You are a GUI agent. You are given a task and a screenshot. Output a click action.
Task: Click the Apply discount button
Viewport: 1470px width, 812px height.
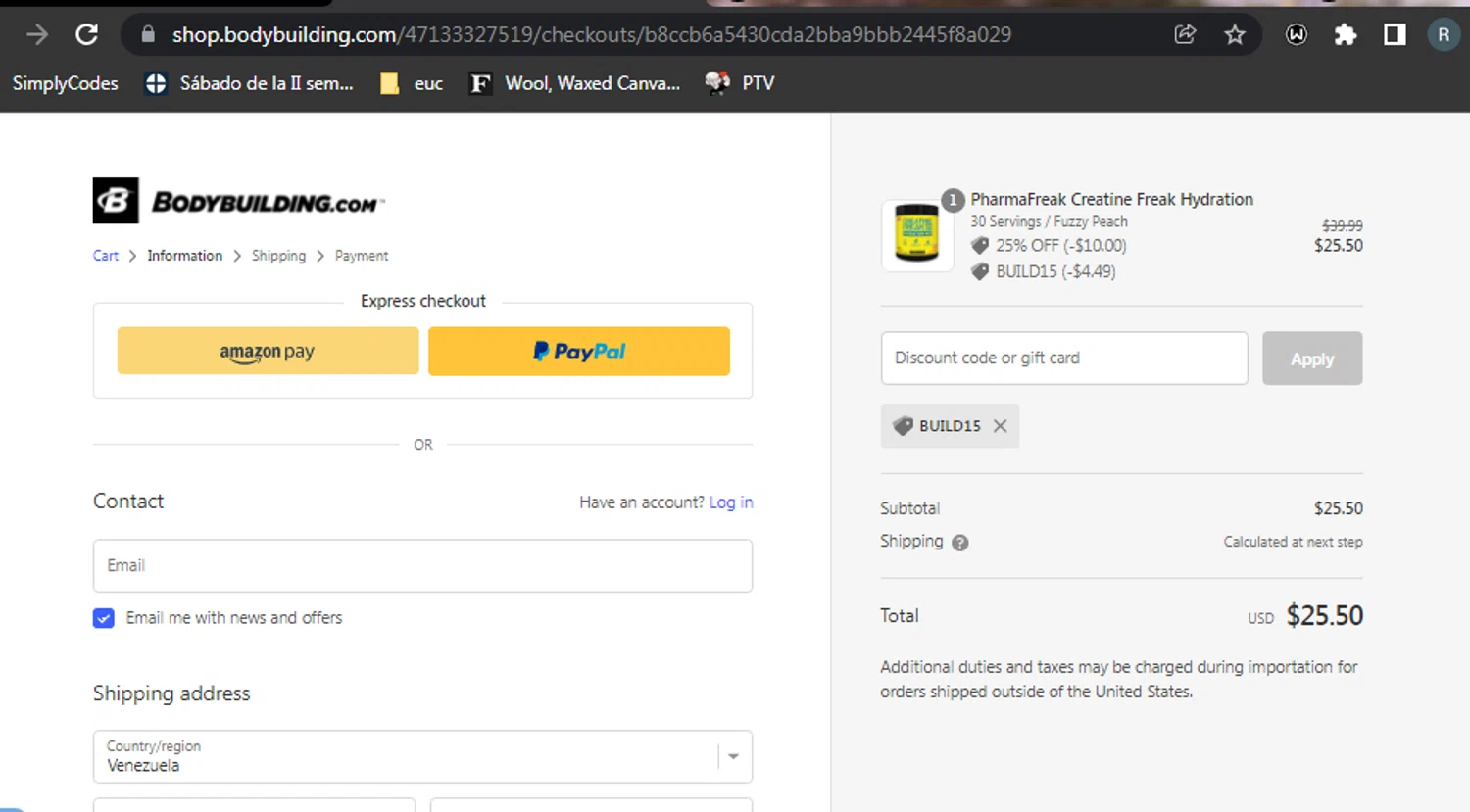(1312, 358)
